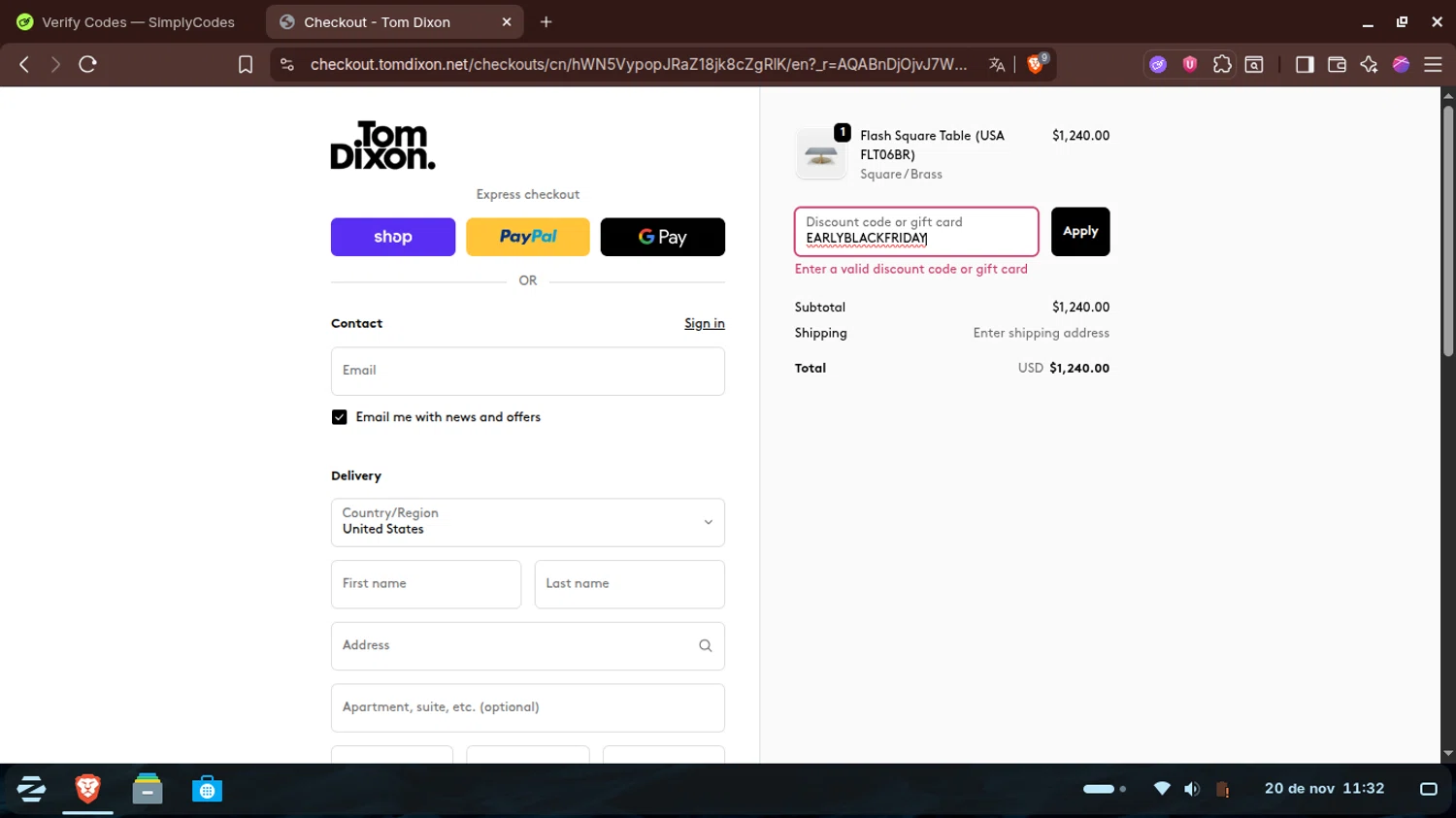Screen dimensions: 1456x818
Task: Open the Brave Wallet icon
Action: 1337,64
